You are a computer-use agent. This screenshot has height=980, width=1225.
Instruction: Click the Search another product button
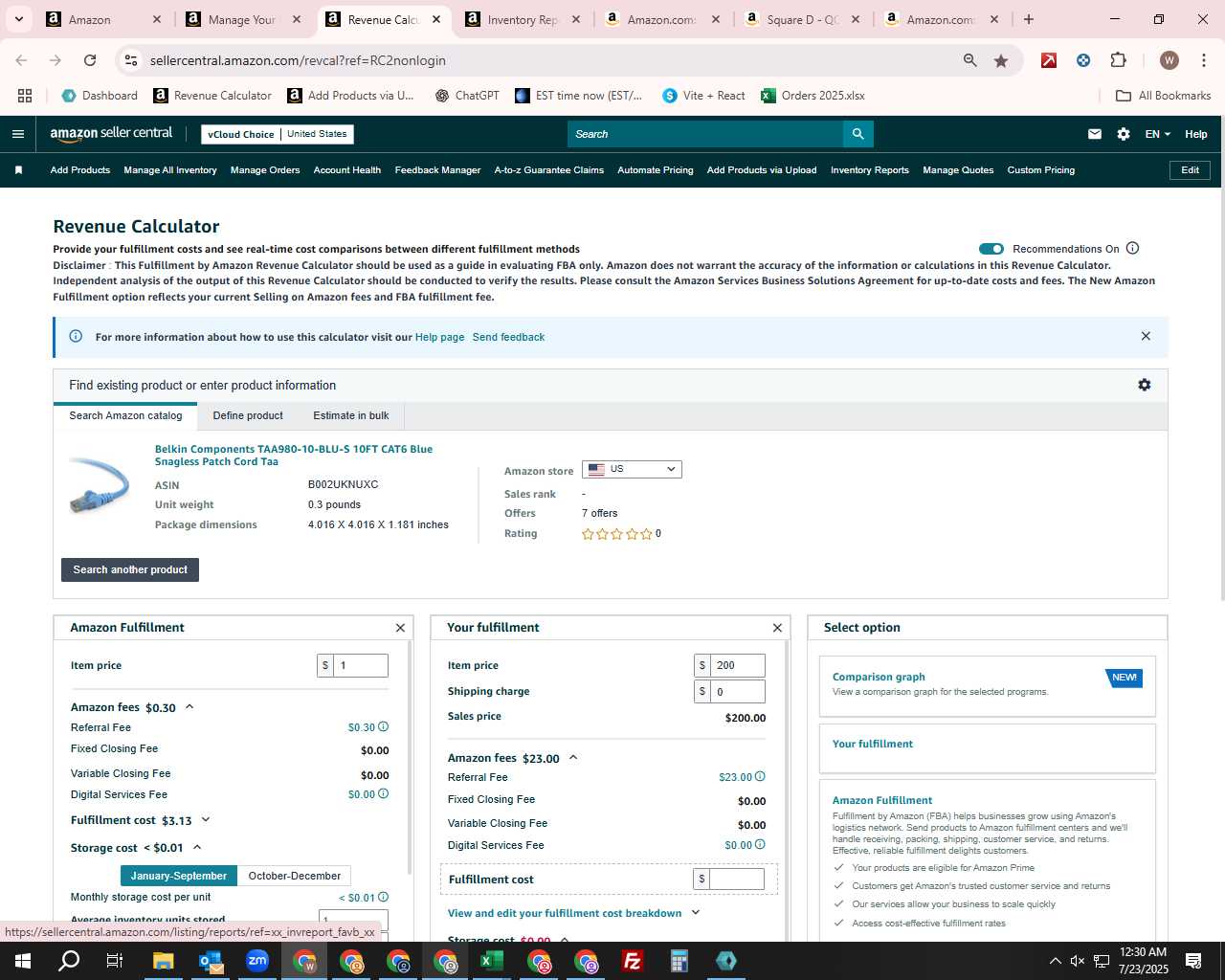pos(130,569)
